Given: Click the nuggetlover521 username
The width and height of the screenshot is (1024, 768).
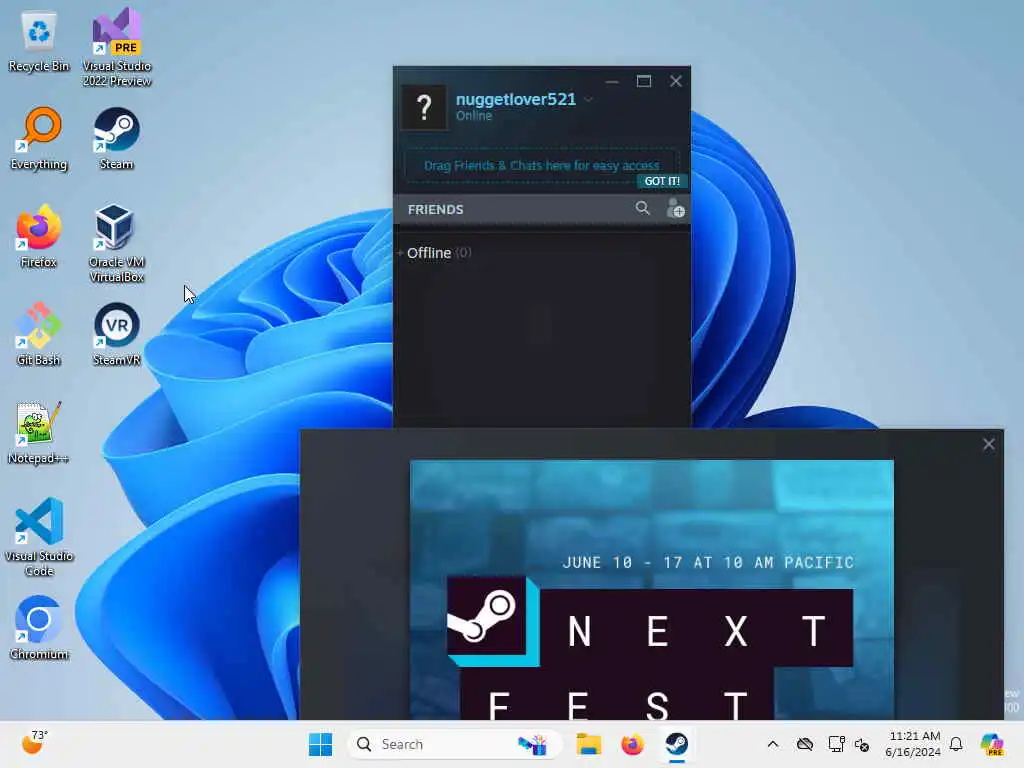Looking at the screenshot, I should (516, 99).
